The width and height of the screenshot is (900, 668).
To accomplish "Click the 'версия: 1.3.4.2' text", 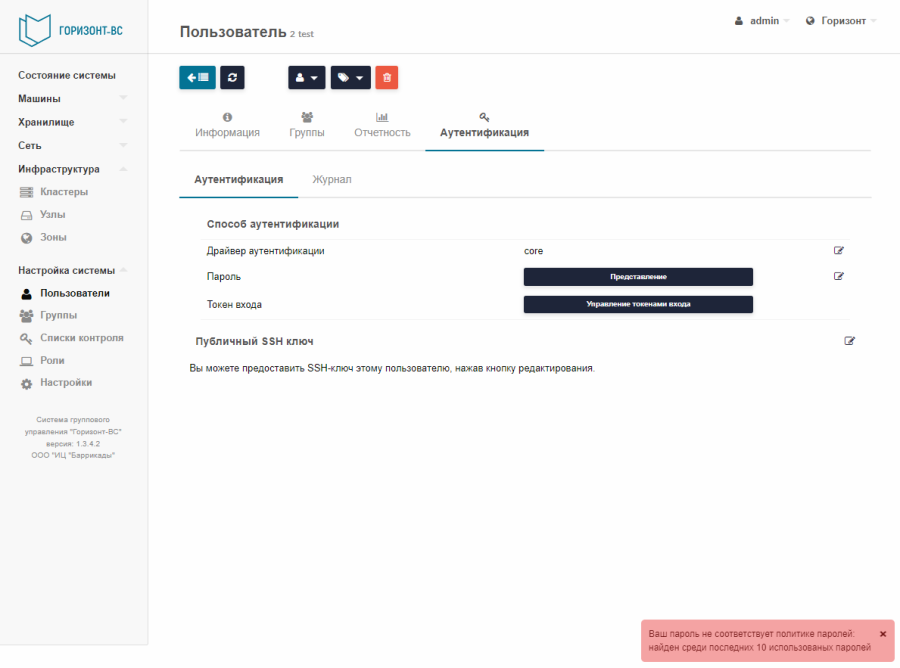I will pos(73,444).
